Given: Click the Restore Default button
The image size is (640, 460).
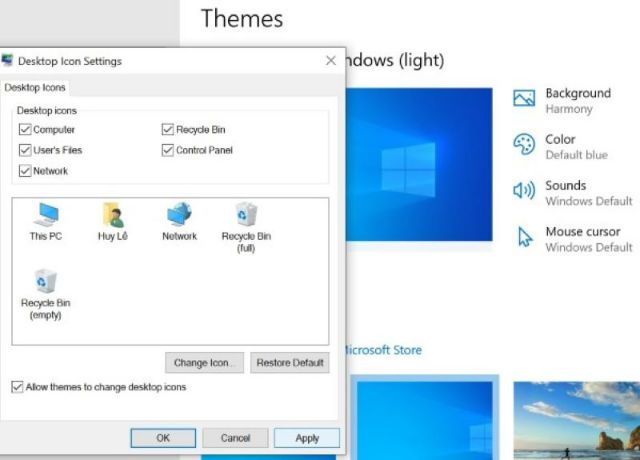Looking at the screenshot, I should (290, 363).
